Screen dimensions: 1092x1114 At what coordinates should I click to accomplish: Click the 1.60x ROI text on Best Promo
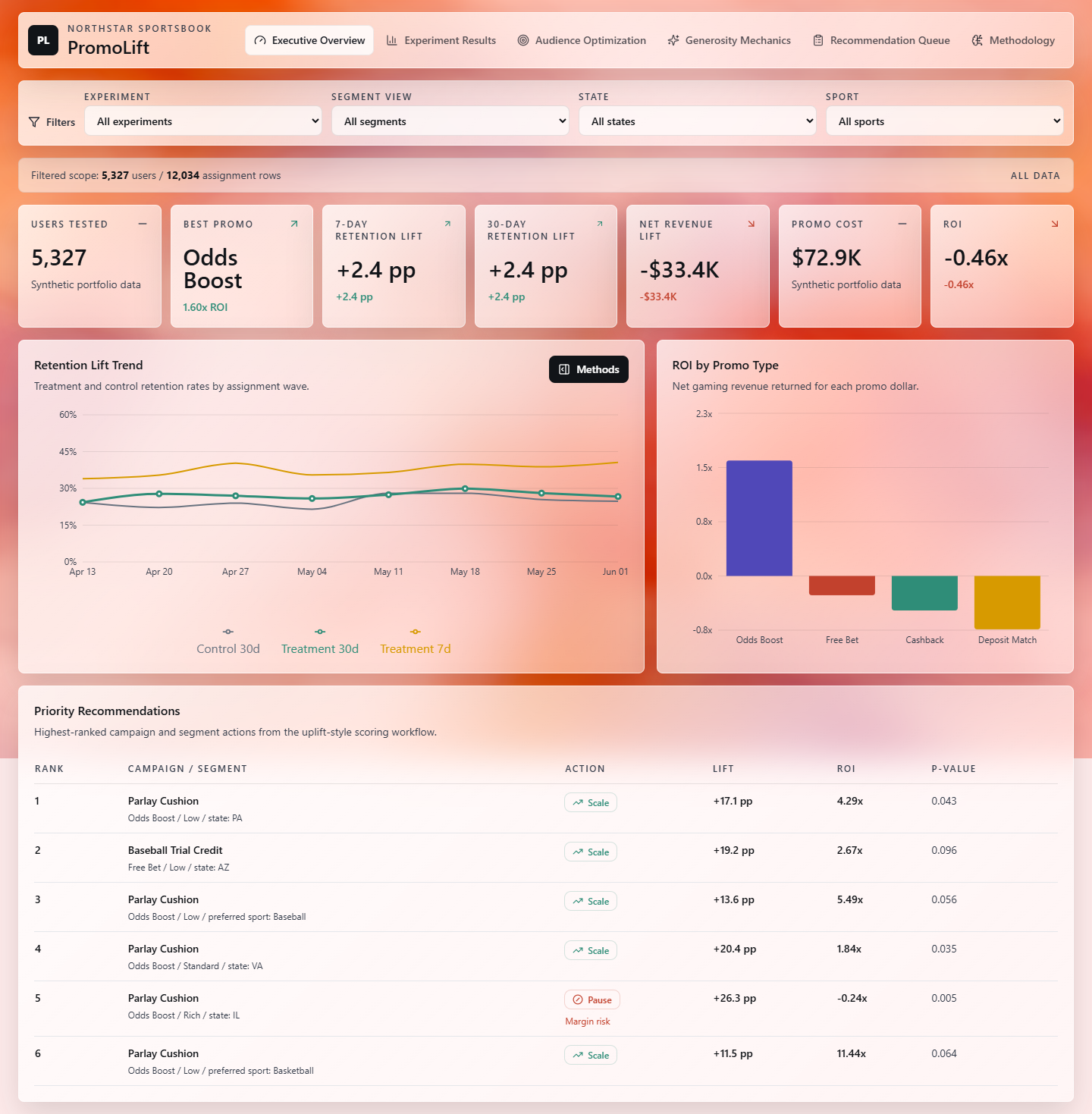point(206,307)
